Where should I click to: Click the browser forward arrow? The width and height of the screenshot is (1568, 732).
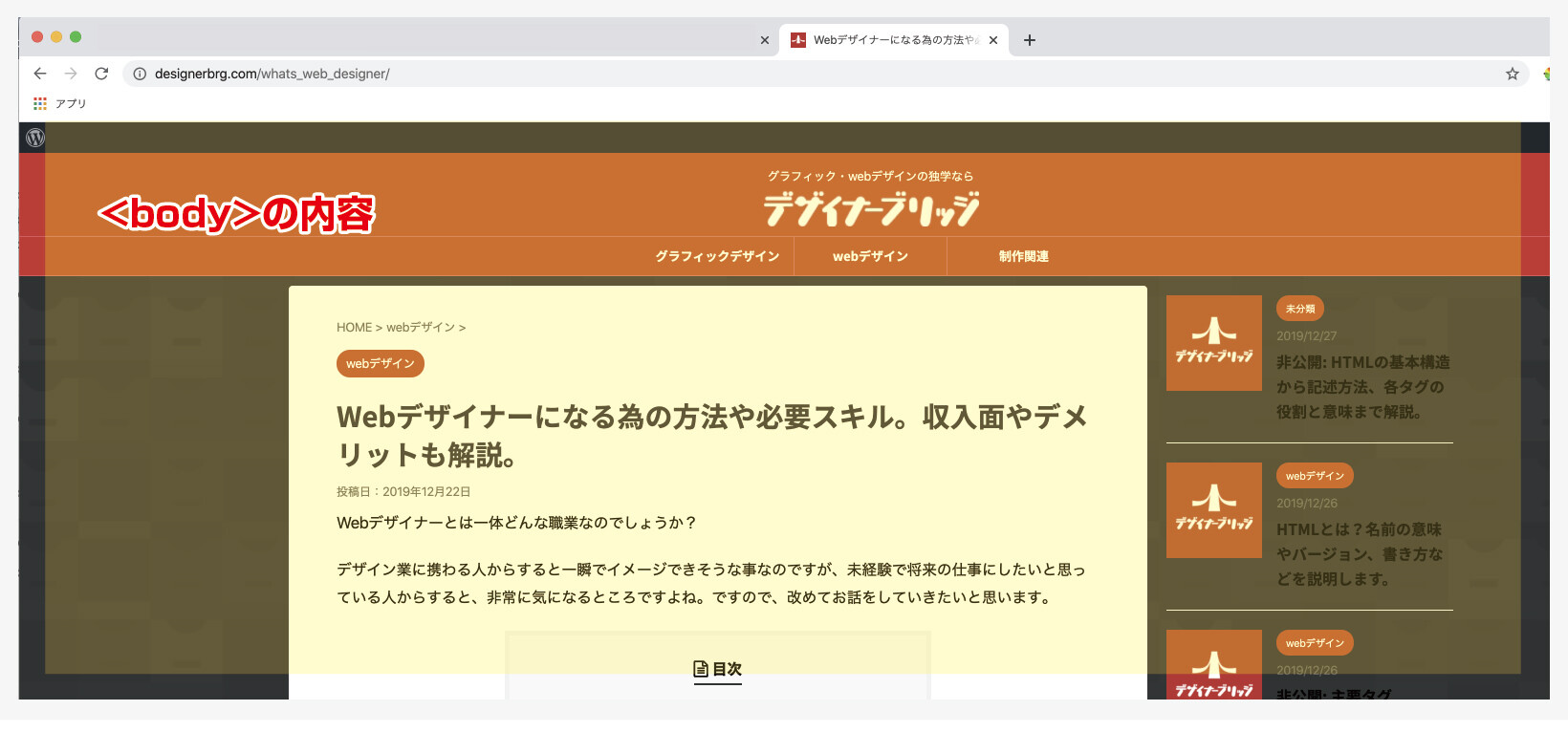click(71, 74)
